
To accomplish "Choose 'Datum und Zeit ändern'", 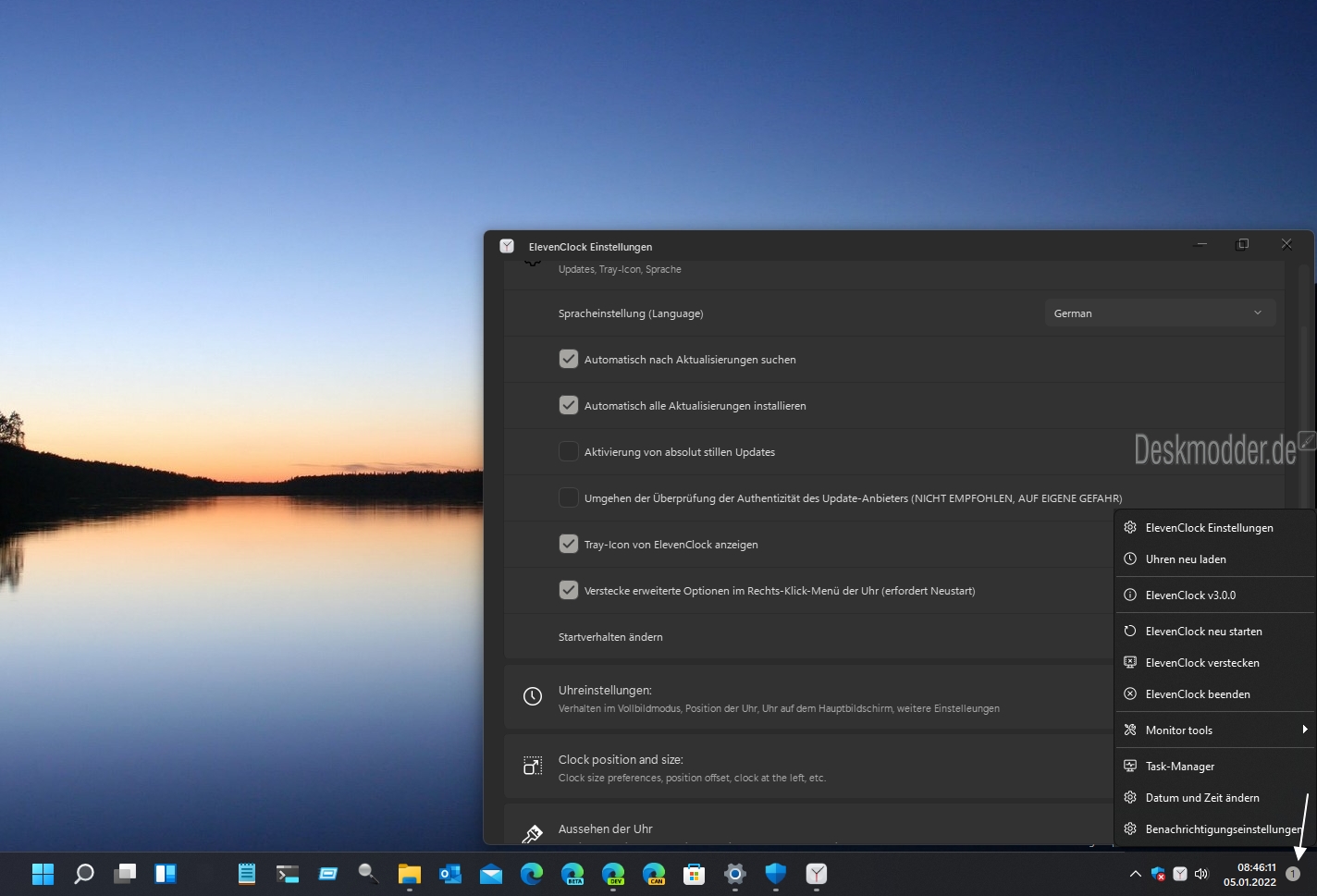I will (x=1214, y=798).
